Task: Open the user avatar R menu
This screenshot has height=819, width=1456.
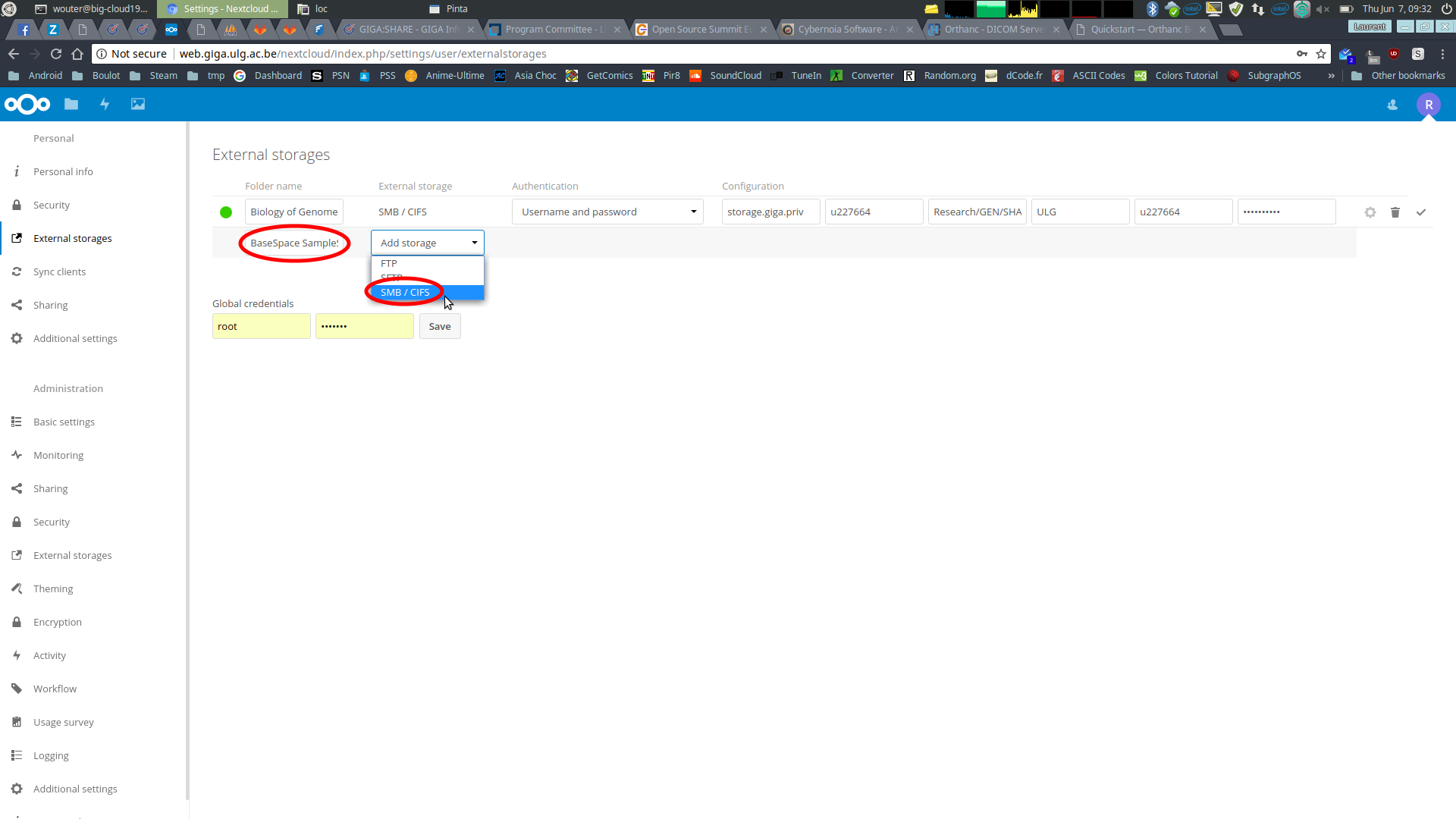Action: (x=1429, y=105)
